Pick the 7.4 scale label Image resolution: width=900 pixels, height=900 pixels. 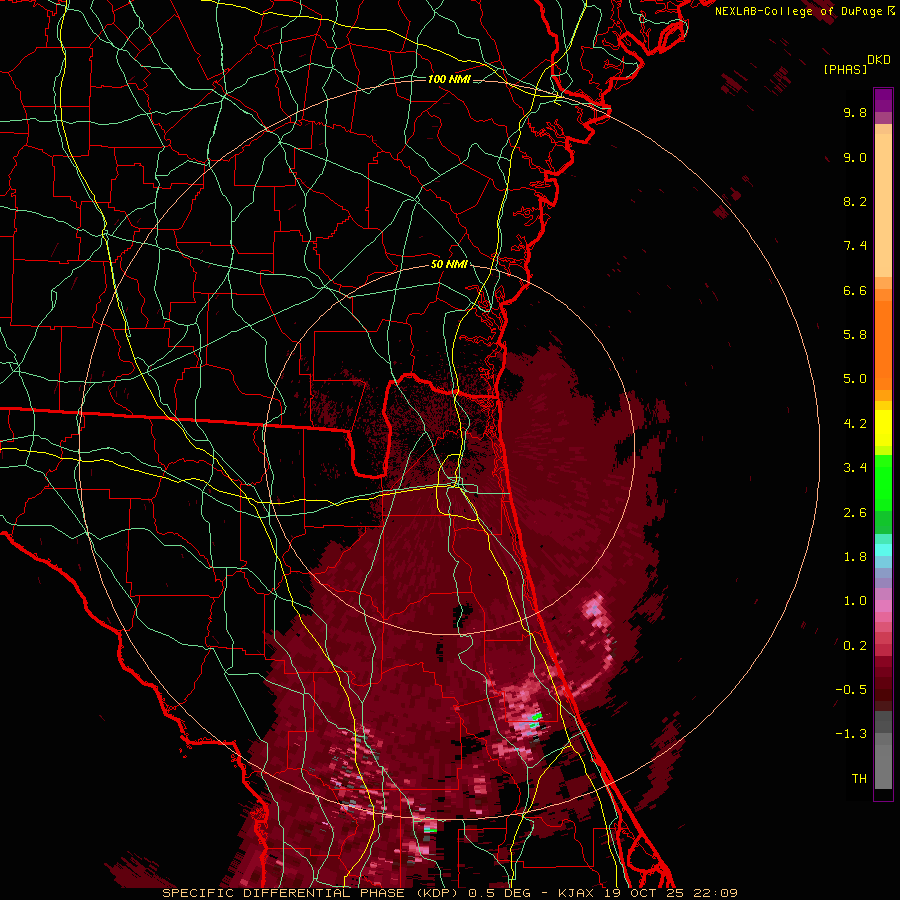[x=855, y=246]
